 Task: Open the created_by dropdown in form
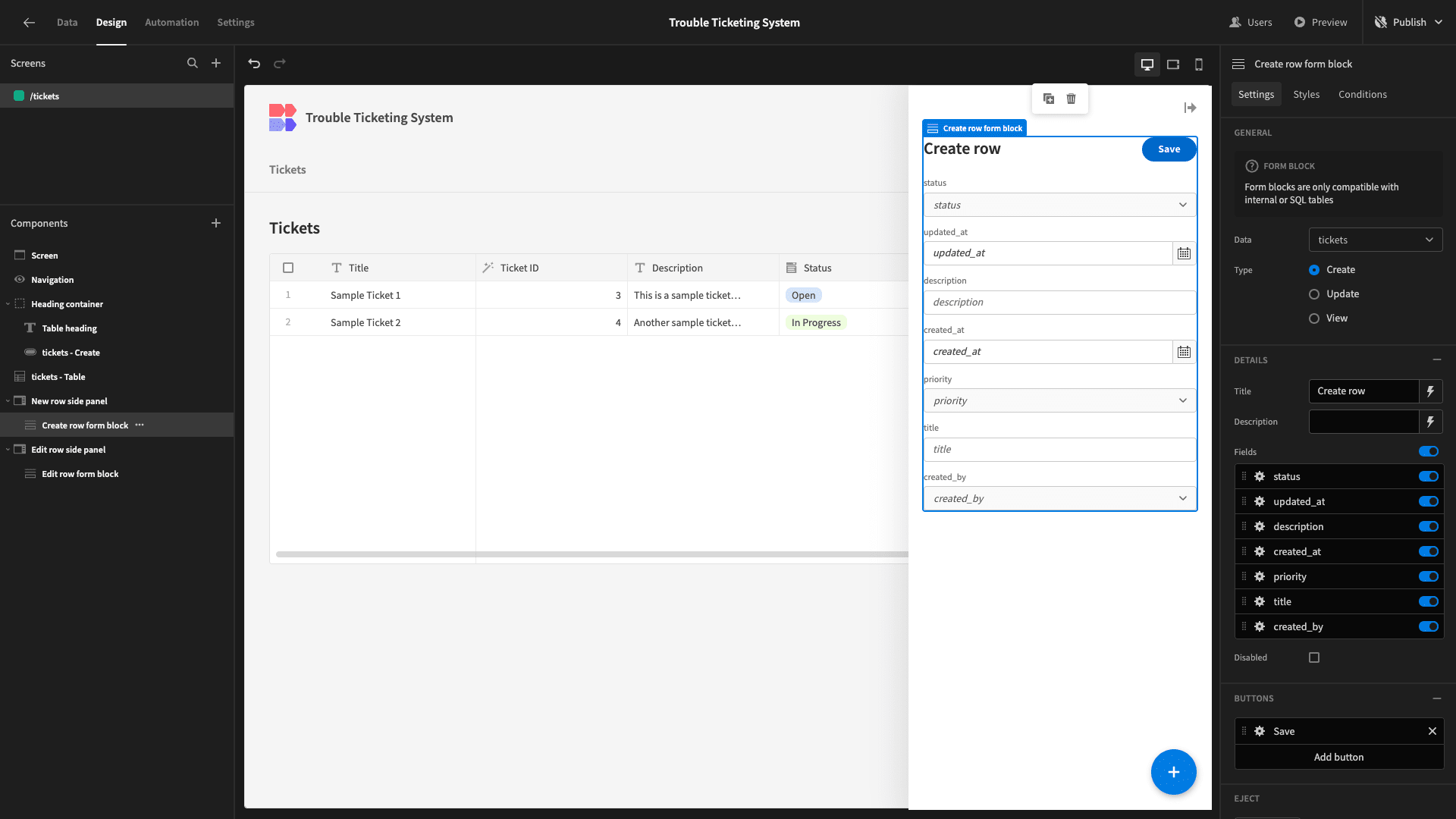[1059, 499]
